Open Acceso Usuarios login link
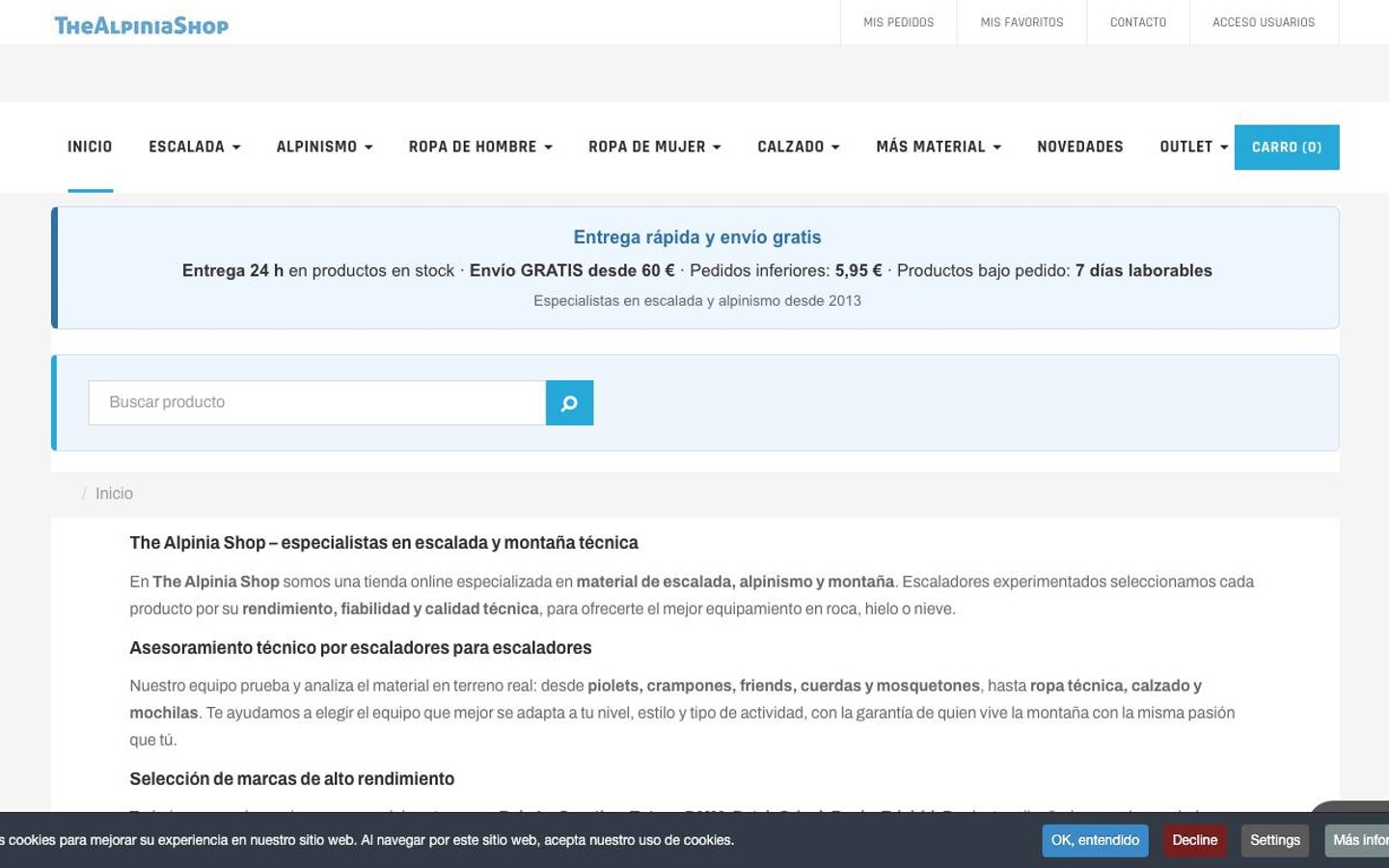1389x868 pixels. [1264, 22]
